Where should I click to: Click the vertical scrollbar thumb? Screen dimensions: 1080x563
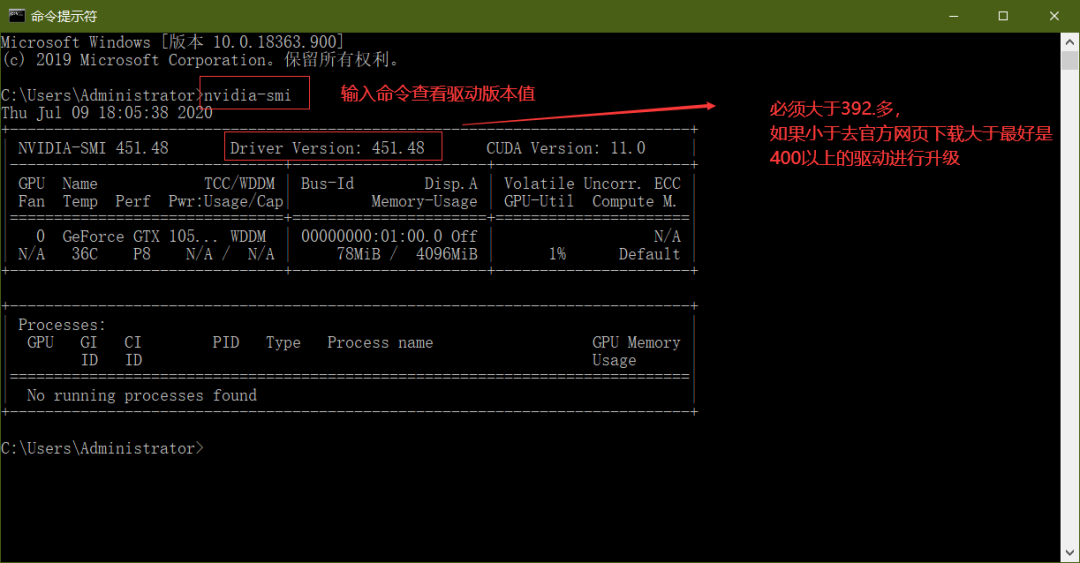coord(1070,61)
